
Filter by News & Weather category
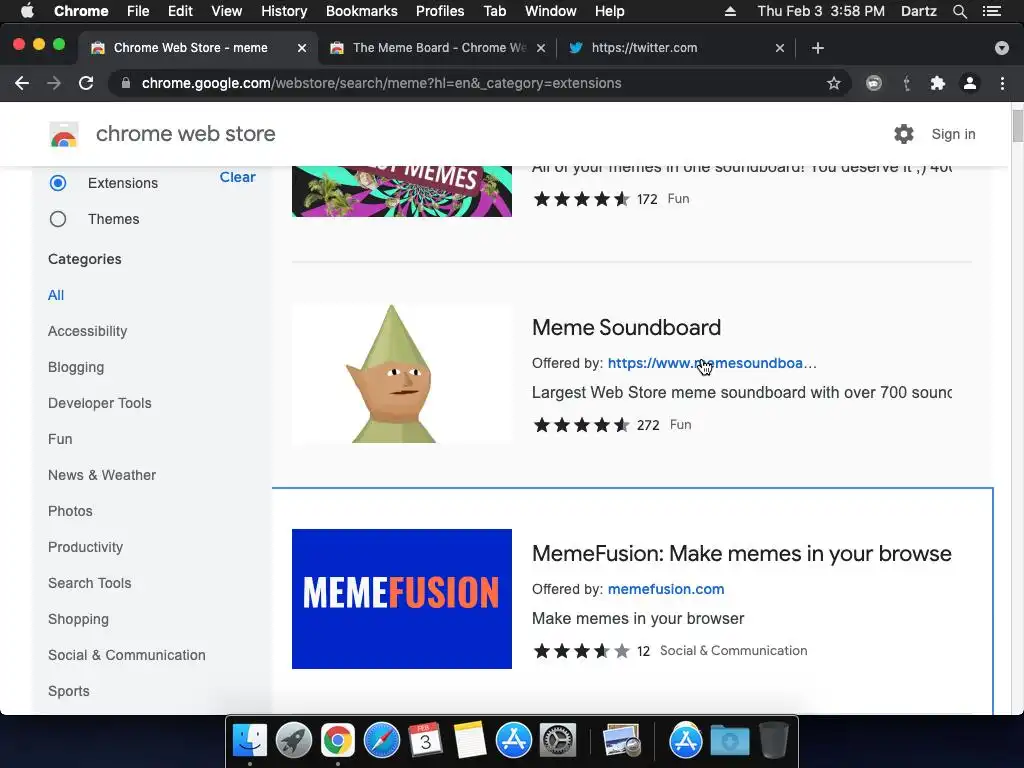click(102, 475)
